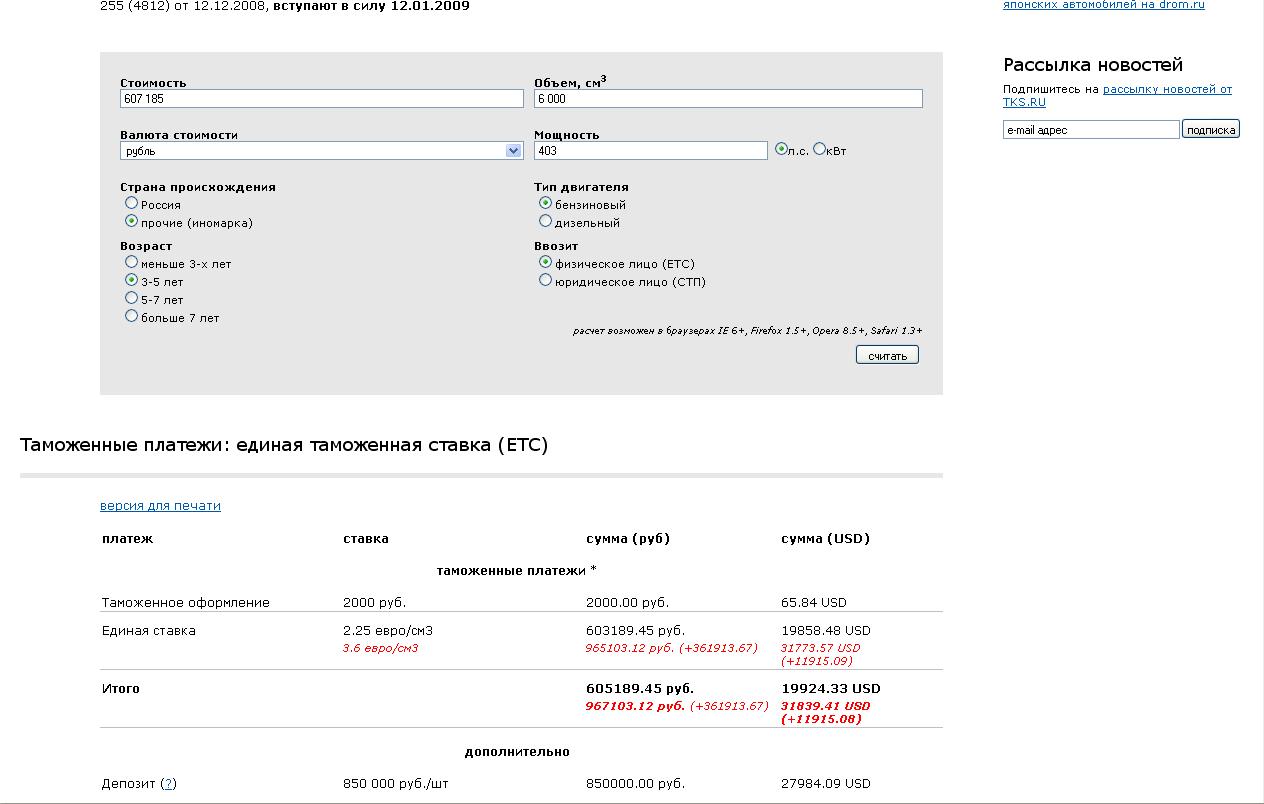Viewport: 1264px width, 804px height.
Task: Click the Мощность power input field
Action: click(x=651, y=151)
